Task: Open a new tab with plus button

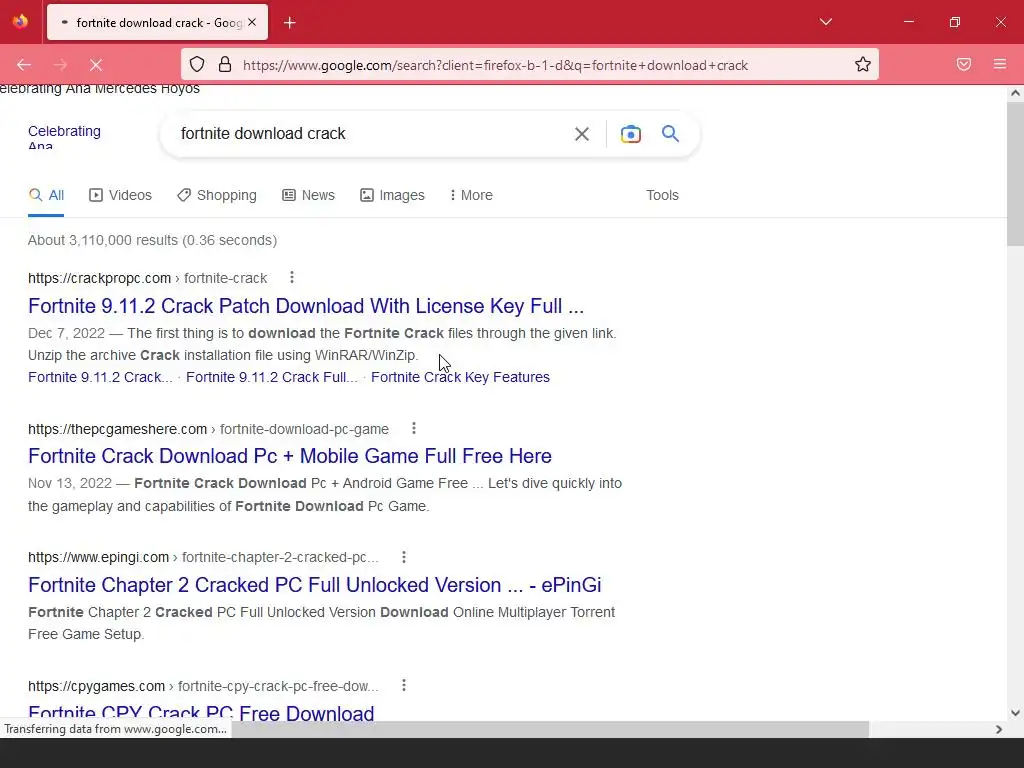Action: tap(290, 23)
